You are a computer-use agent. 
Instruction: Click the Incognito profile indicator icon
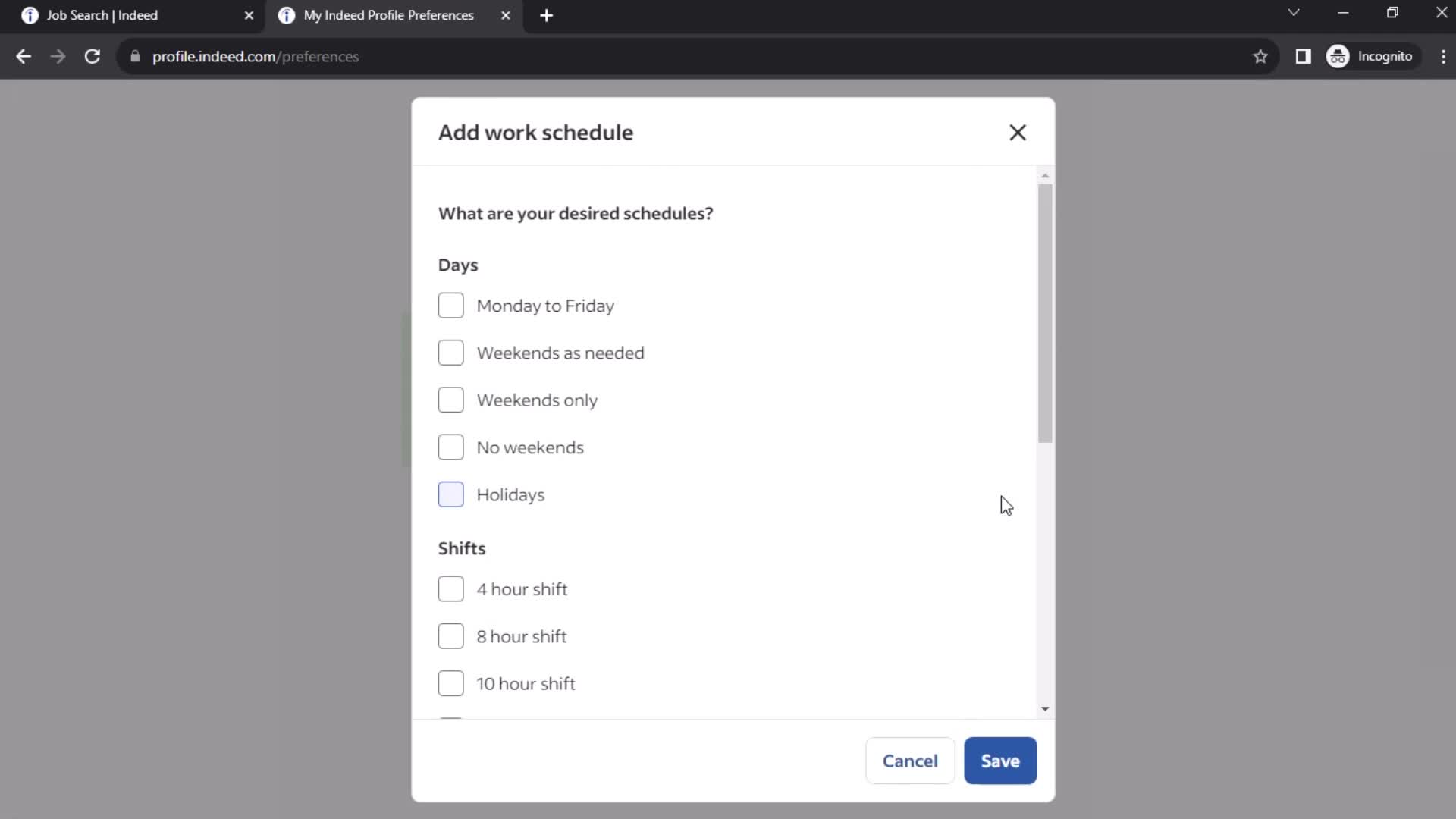point(1339,56)
